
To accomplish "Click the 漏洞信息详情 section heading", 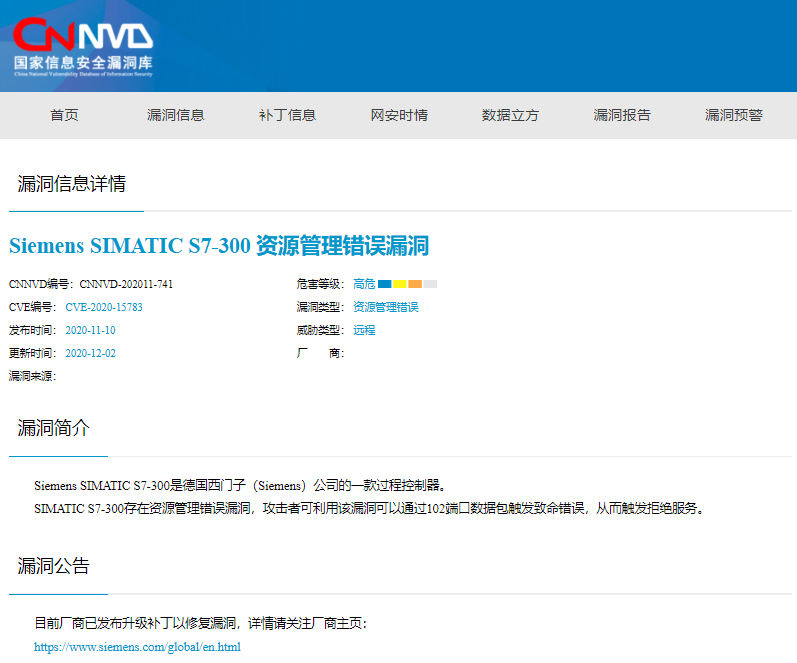I will tap(72, 184).
